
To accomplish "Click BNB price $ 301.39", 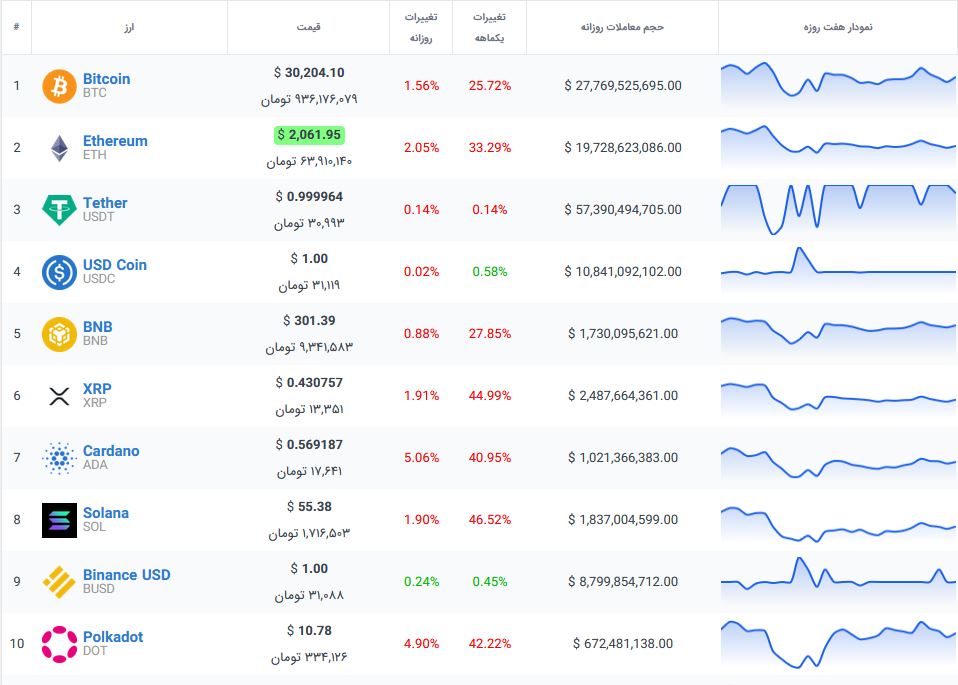I will pyautogui.click(x=309, y=321).
